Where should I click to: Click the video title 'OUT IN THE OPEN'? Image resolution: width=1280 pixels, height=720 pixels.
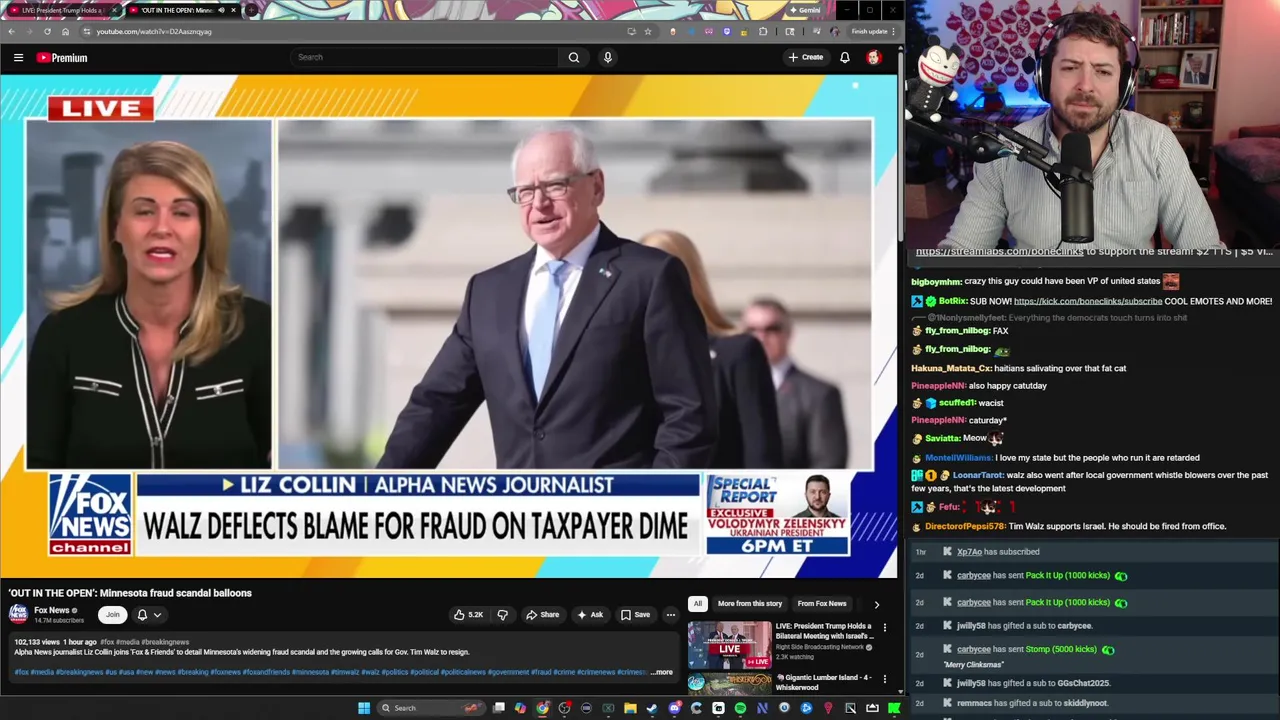coord(130,593)
